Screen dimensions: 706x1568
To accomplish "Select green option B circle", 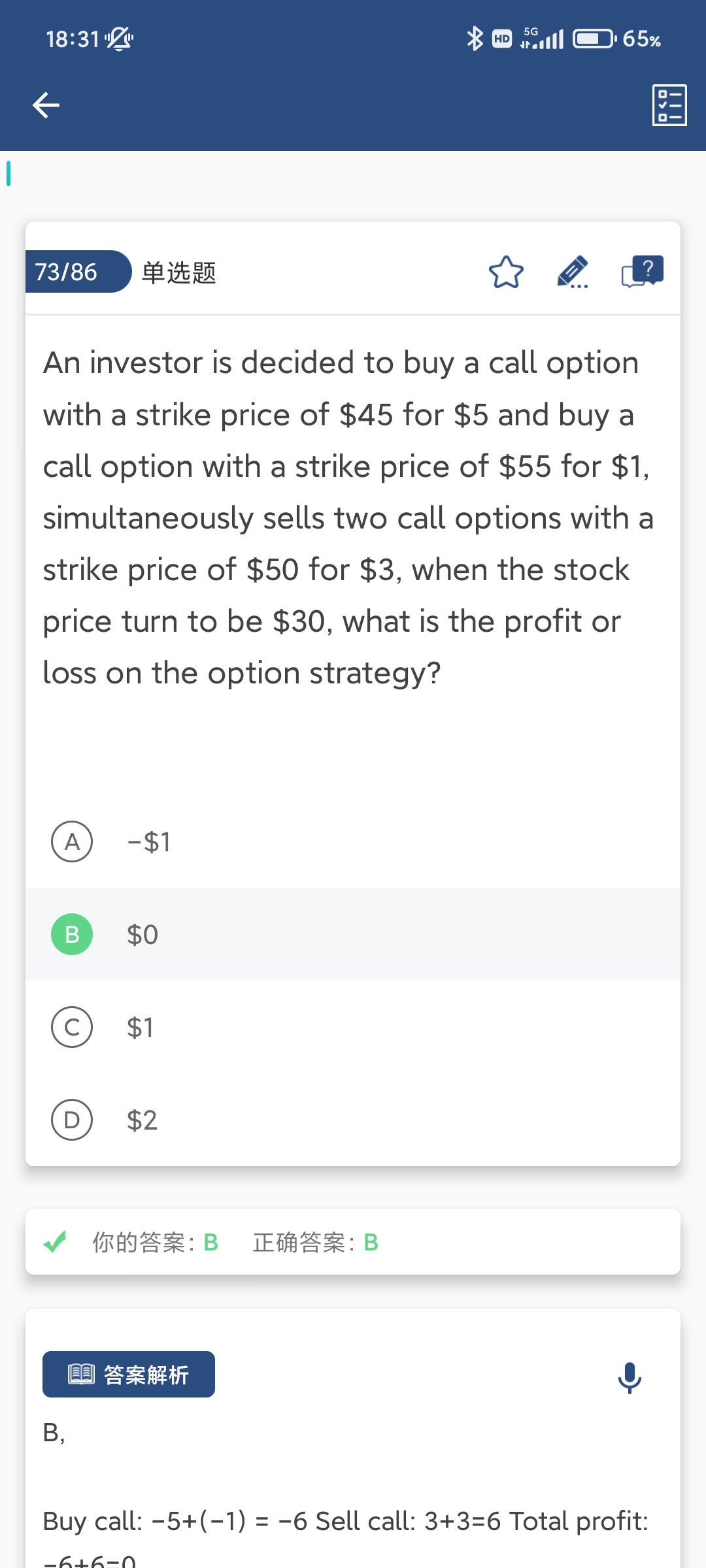I will click(x=72, y=934).
